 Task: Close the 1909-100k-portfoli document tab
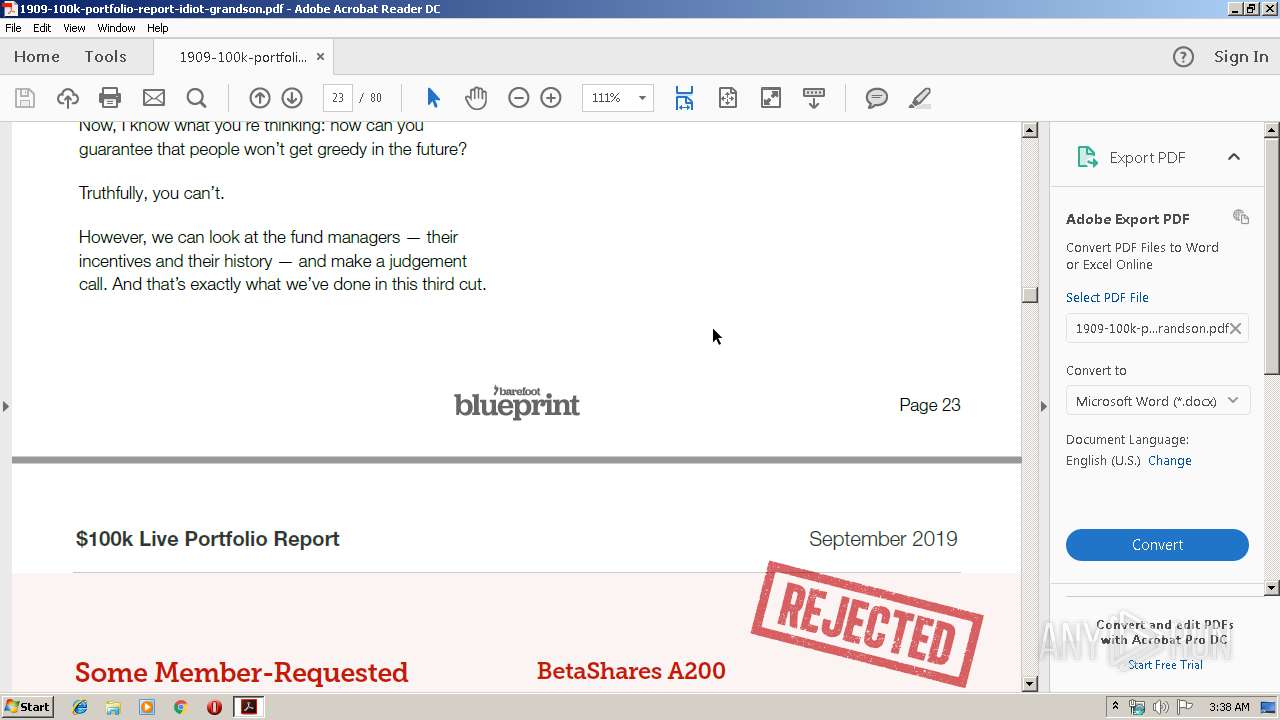point(320,57)
